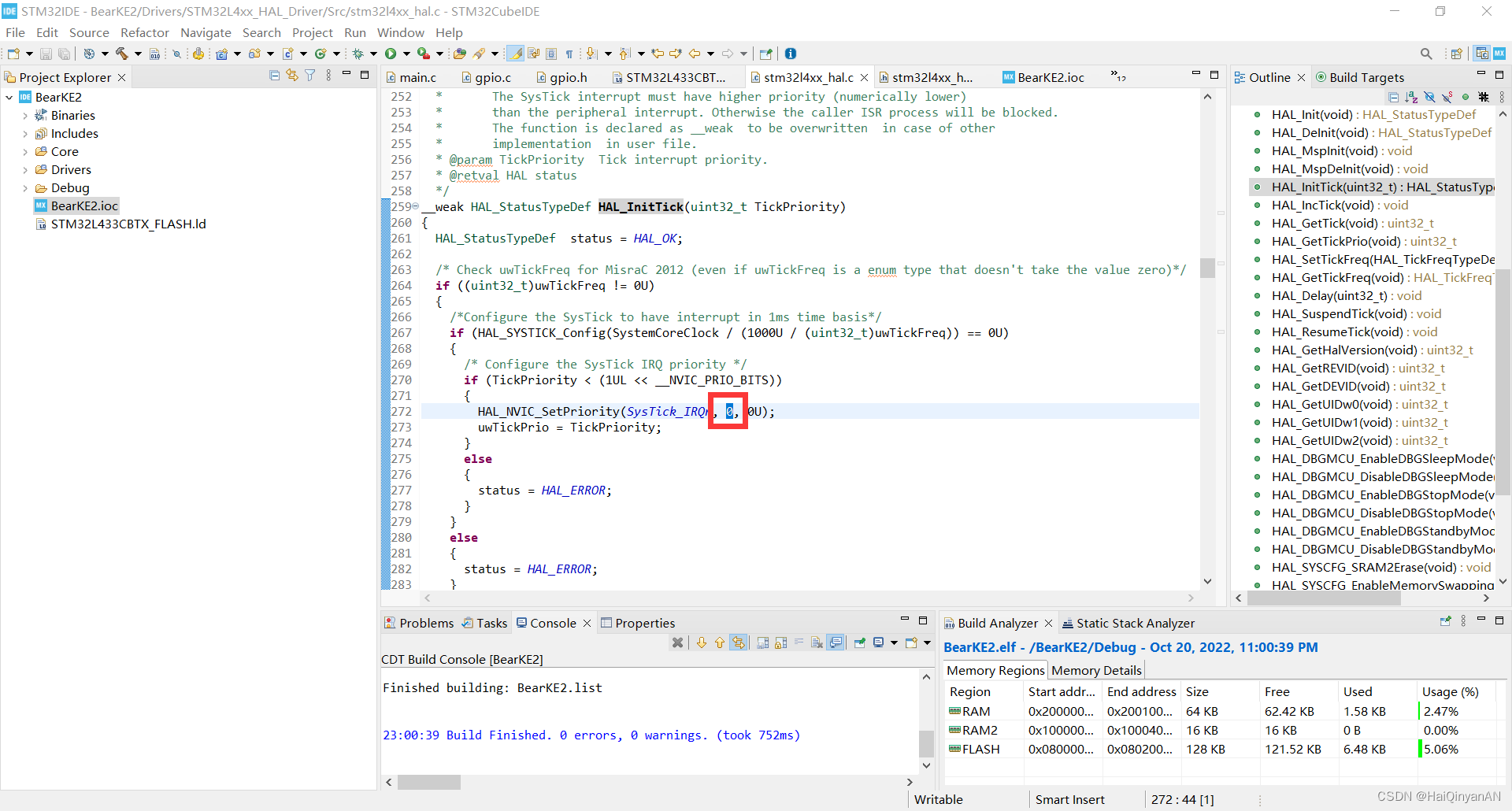Expand the Includes folder
Screen dimensions: 1512x811
[x=25, y=133]
